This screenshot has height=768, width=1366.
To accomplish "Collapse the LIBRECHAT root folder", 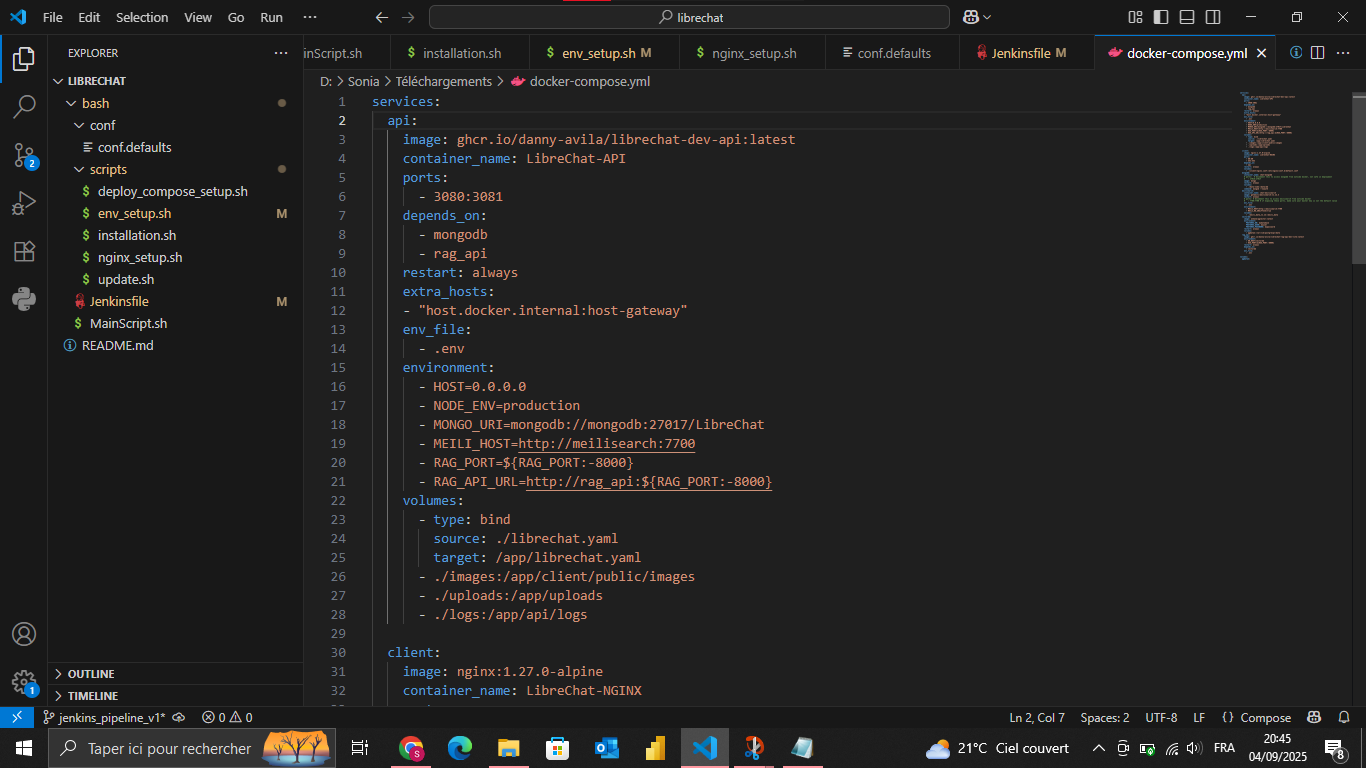I will coord(175,81).
